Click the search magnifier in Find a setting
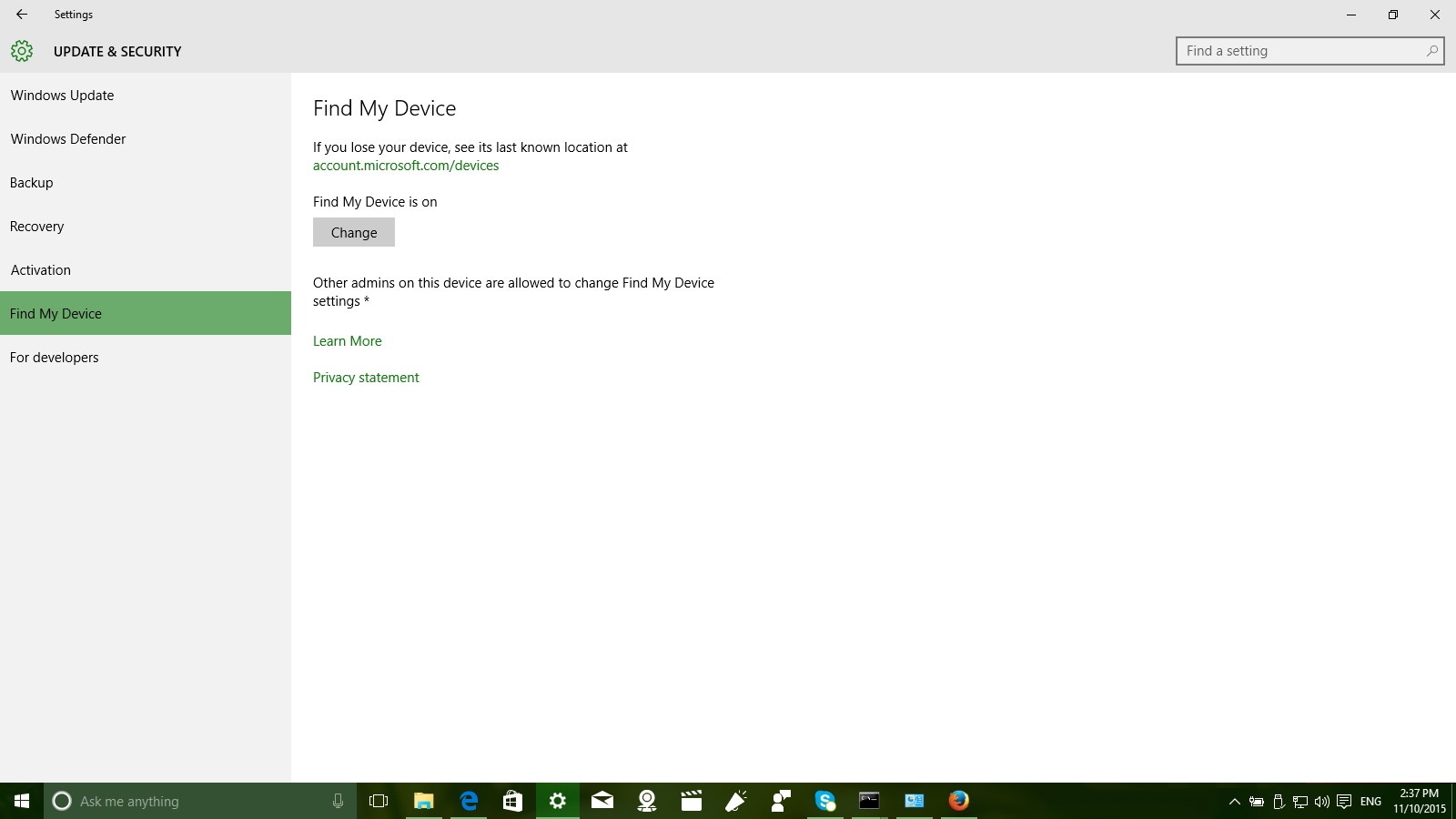This screenshot has width=1456, height=819. pyautogui.click(x=1431, y=51)
